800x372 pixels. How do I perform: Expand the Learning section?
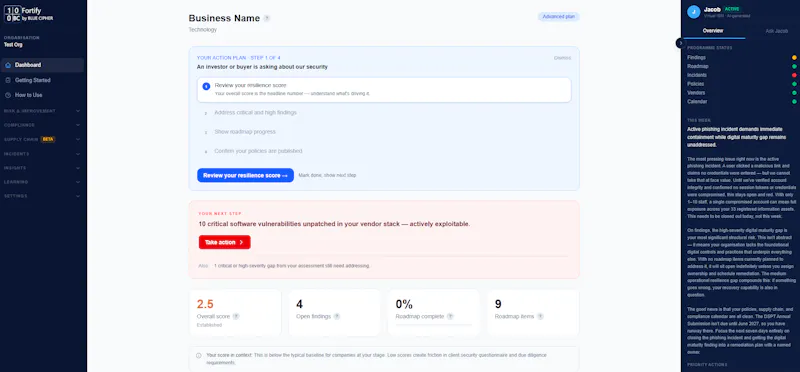[x=42, y=182]
